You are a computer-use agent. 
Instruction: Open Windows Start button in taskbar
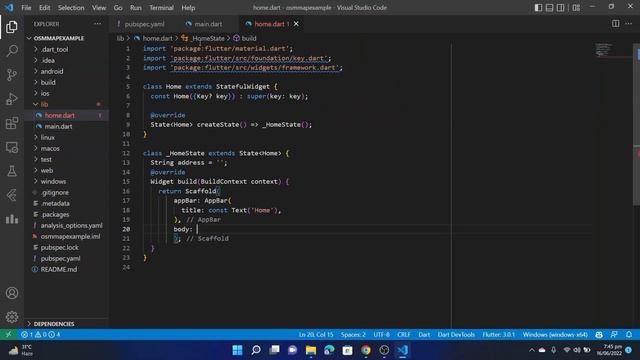[x=237, y=350]
